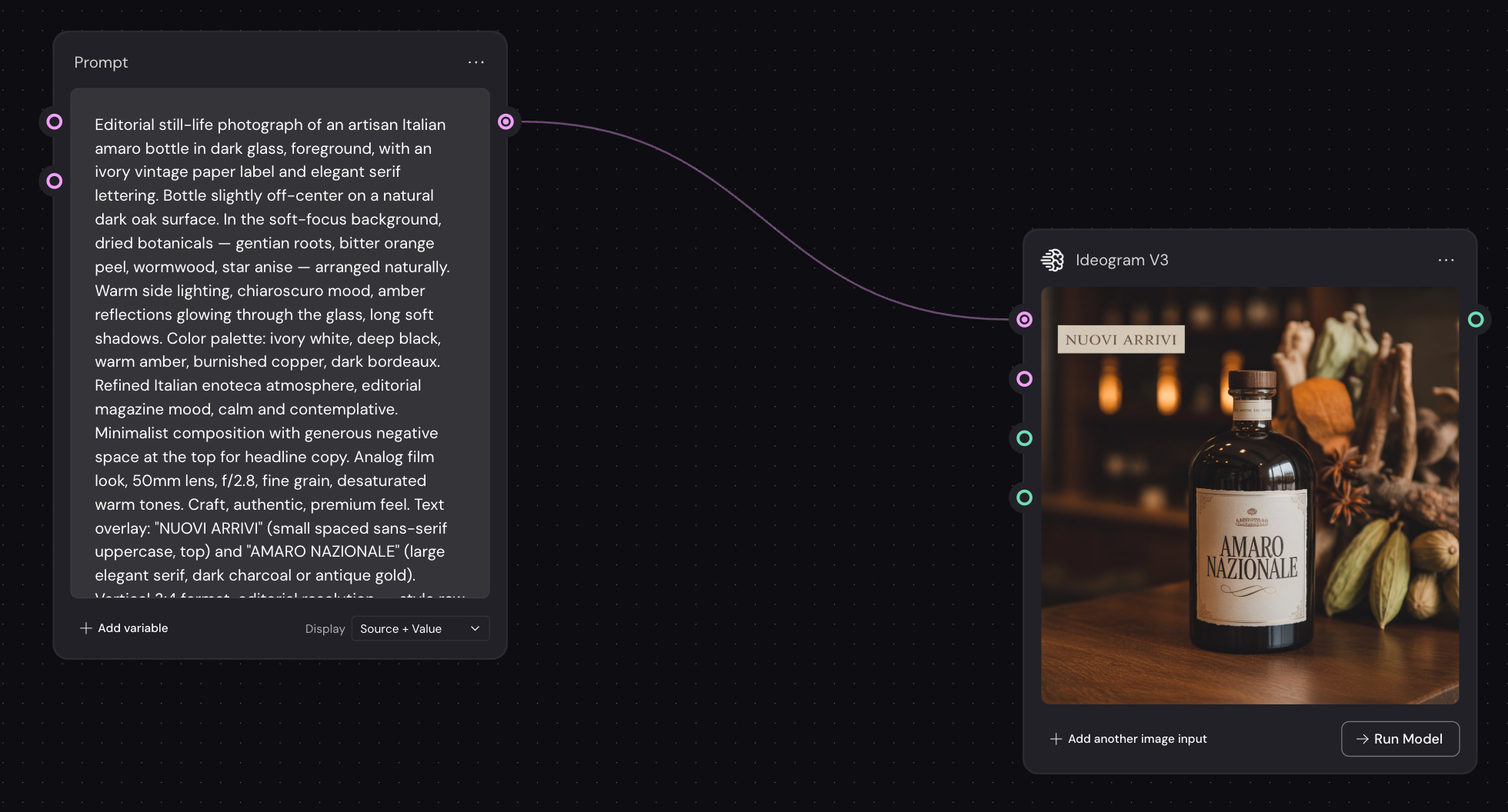Select the Prompt node title

click(101, 62)
